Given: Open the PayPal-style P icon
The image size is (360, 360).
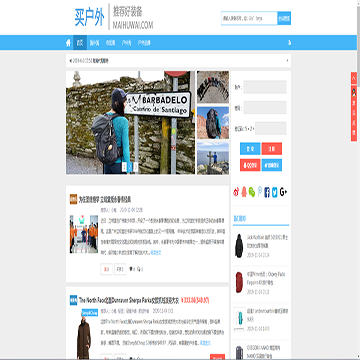Looking at the screenshot, I should click(260, 192).
